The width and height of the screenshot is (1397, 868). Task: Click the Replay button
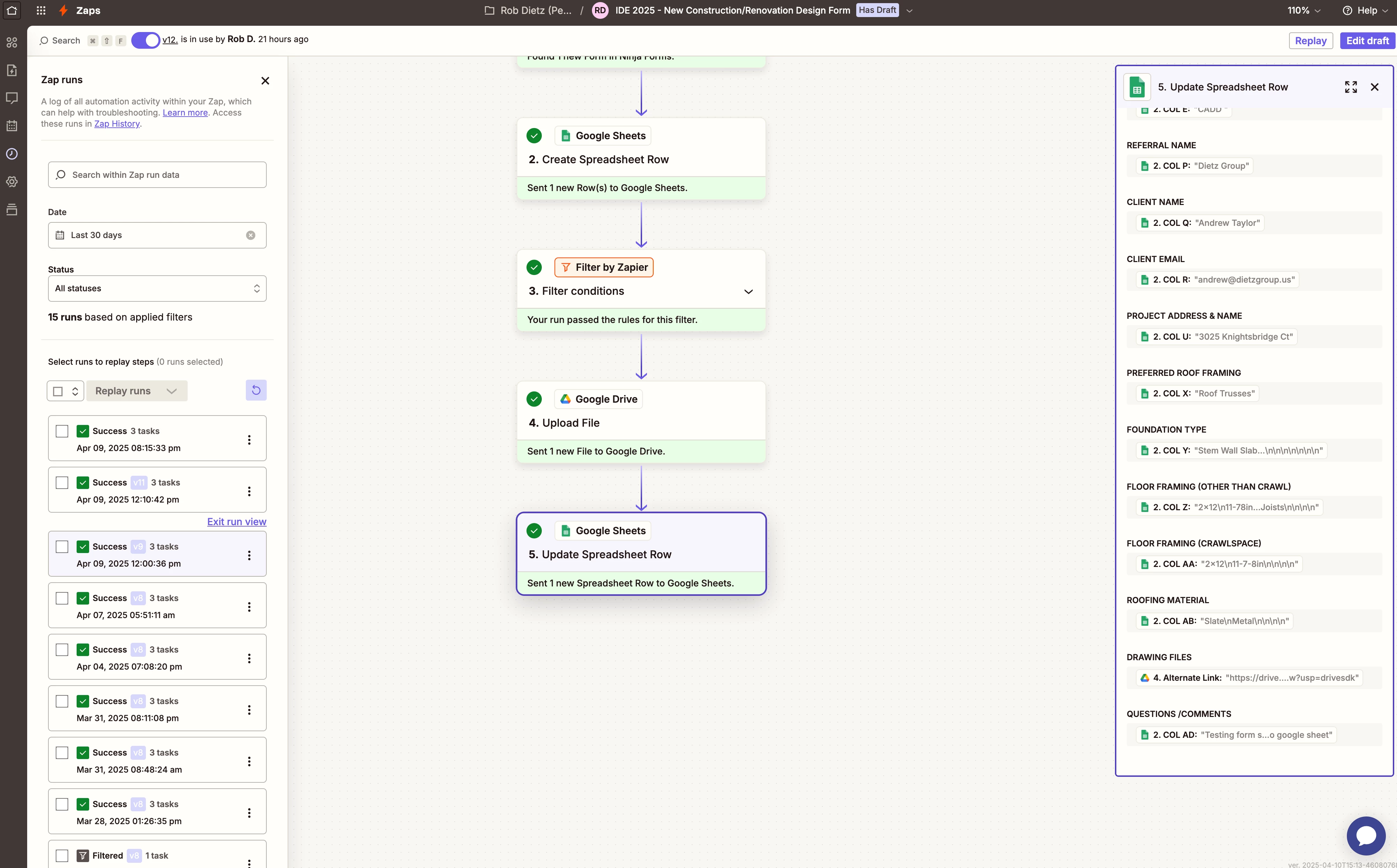point(1310,41)
